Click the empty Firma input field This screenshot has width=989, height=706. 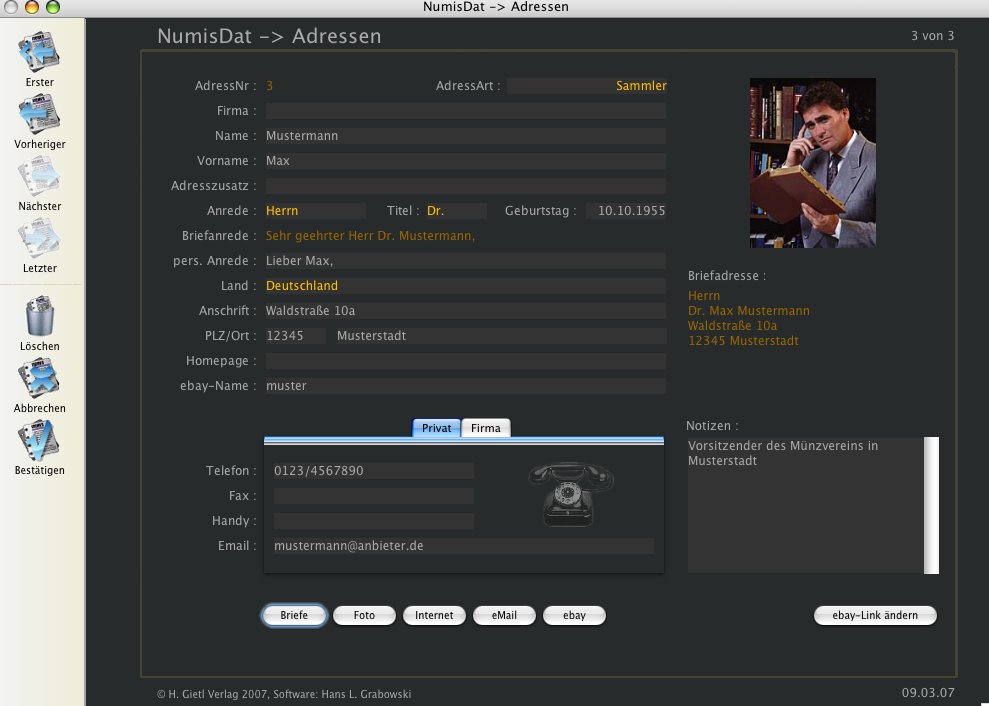point(465,111)
